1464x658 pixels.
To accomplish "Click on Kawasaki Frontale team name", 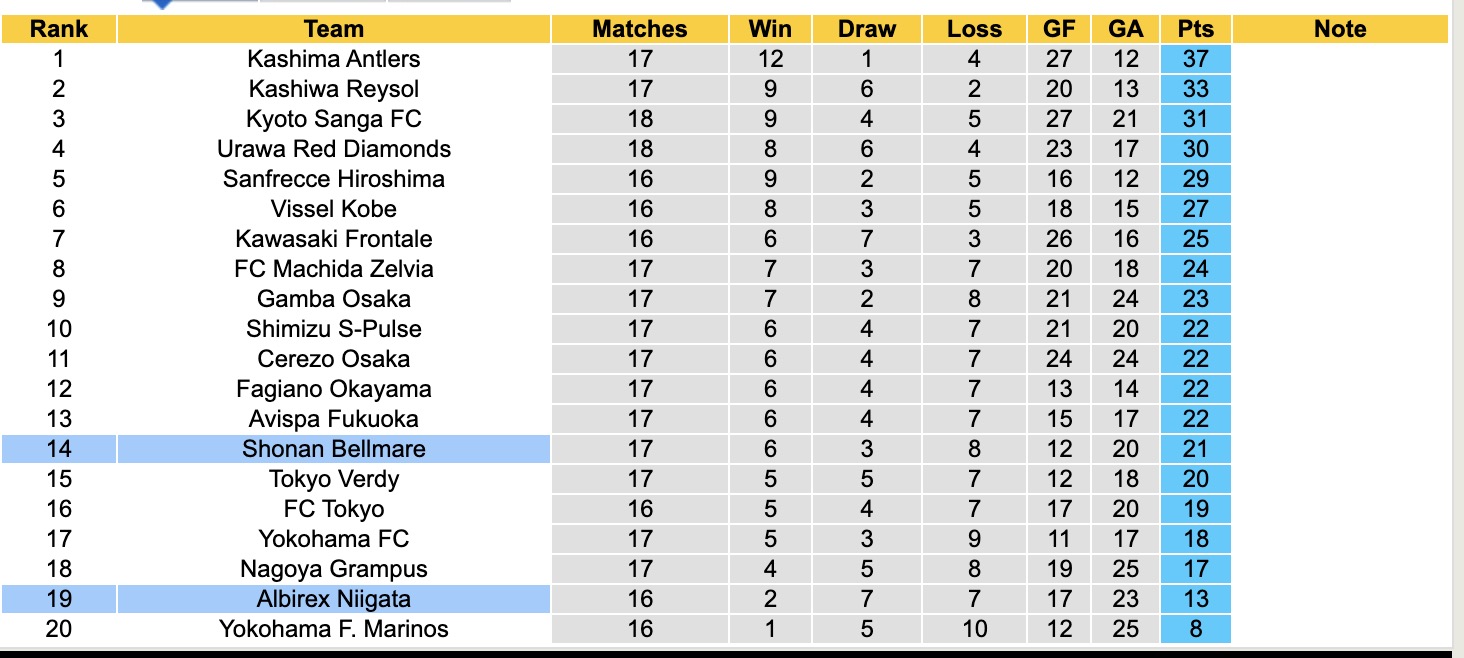I will [333, 239].
